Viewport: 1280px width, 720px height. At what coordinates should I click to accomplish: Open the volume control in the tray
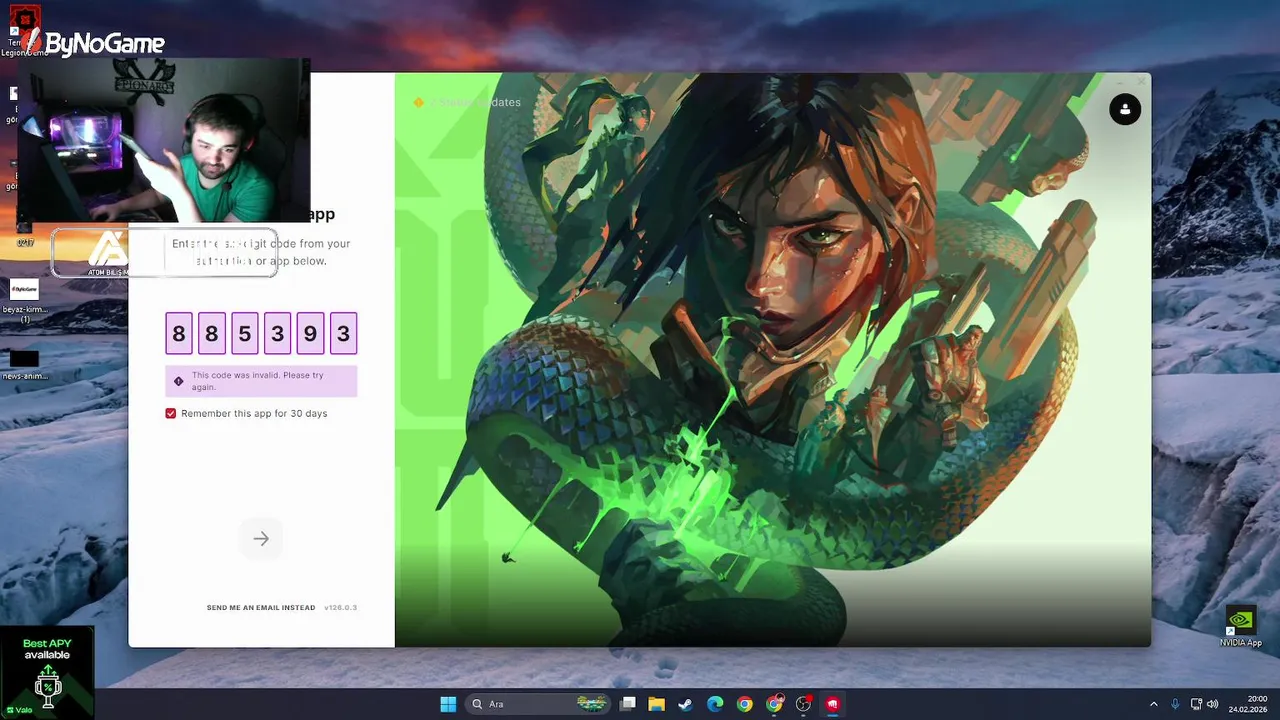pyautogui.click(x=1212, y=704)
